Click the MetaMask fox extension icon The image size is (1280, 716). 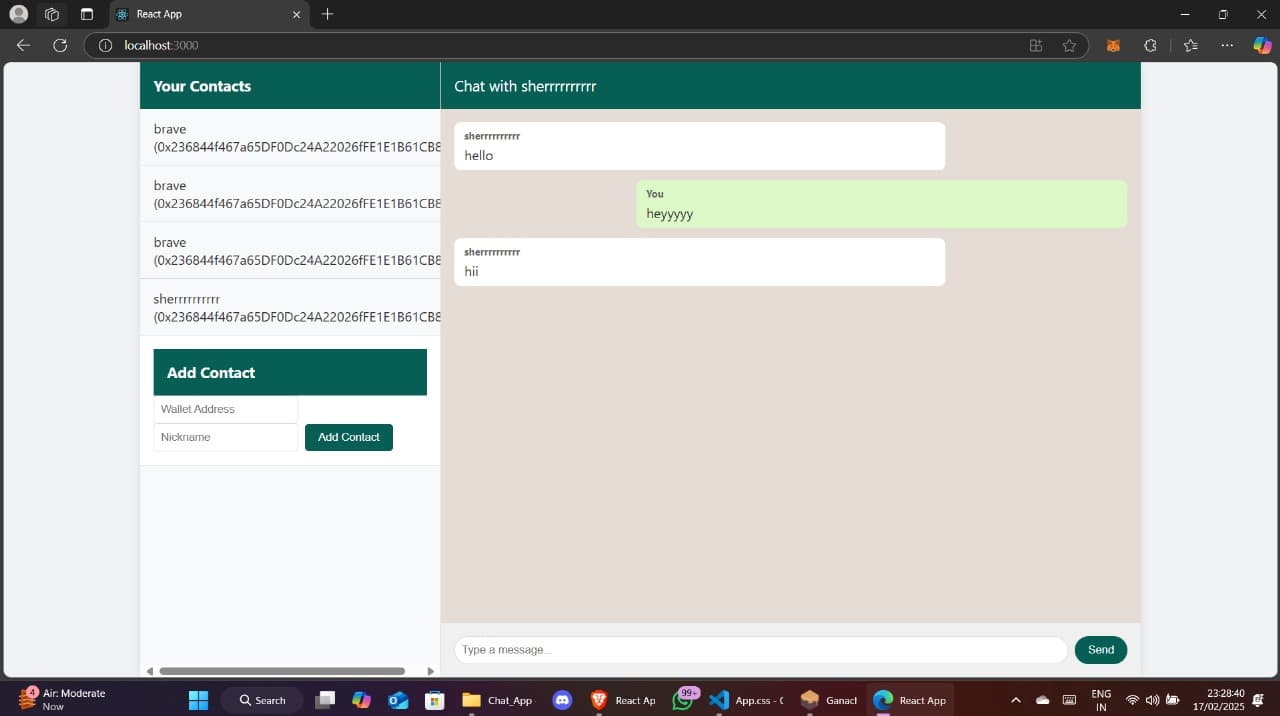point(1113,45)
